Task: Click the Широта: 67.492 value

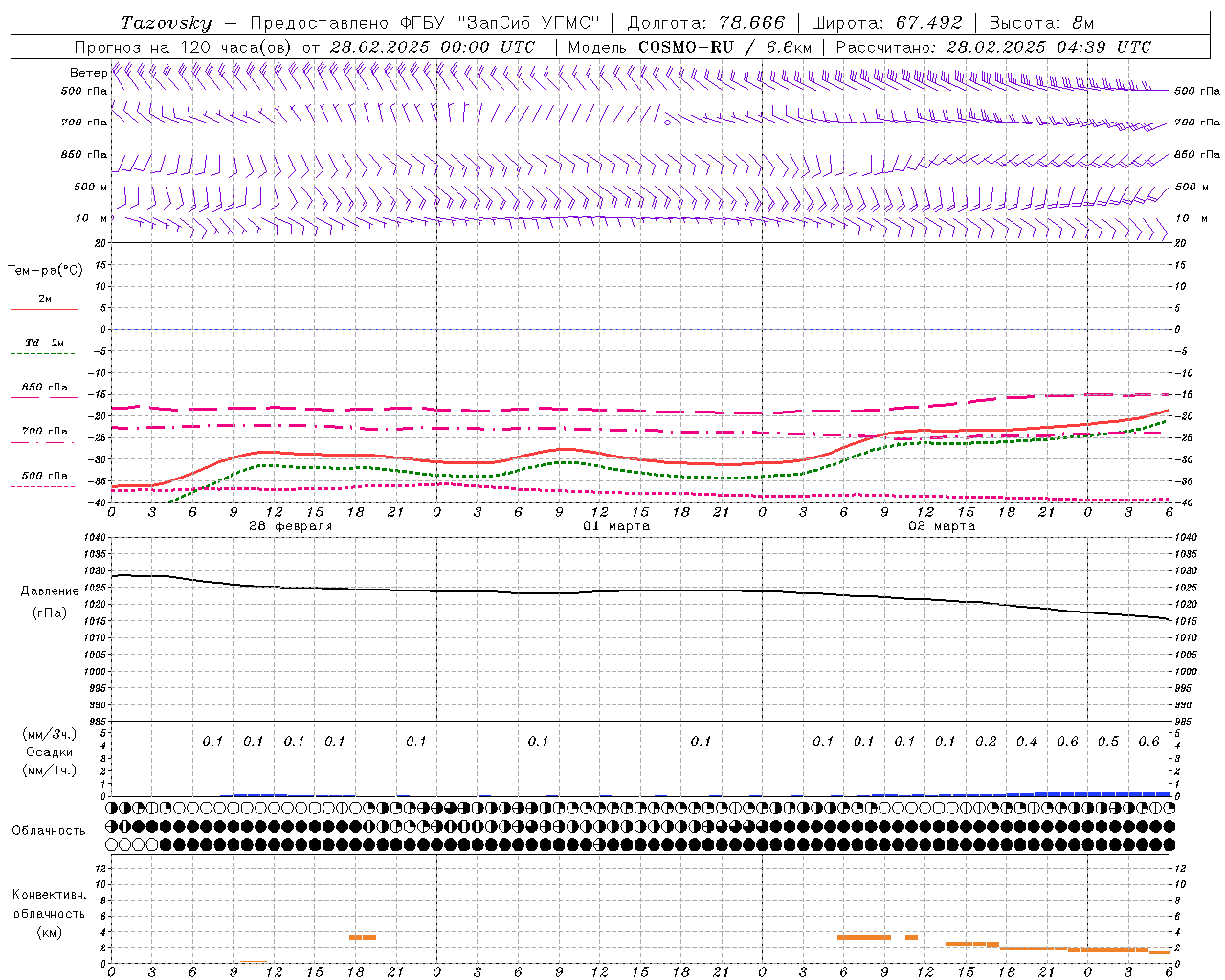Action: pos(886,23)
